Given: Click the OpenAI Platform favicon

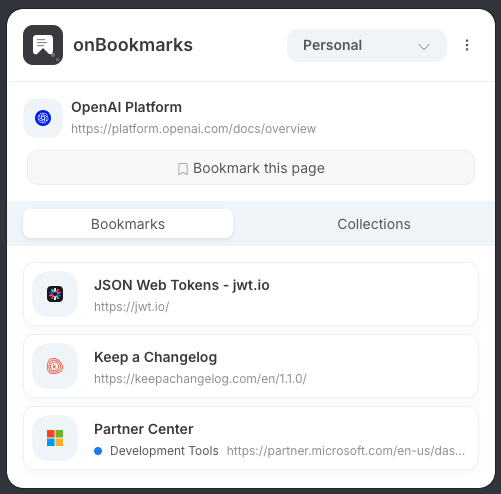Looking at the screenshot, I should (x=43, y=118).
